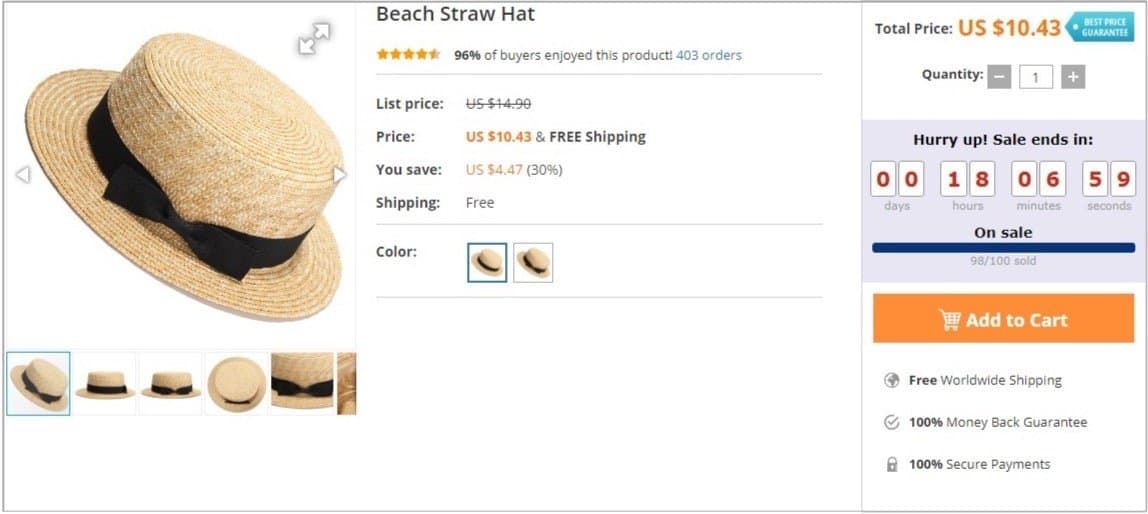This screenshot has width=1148, height=514.
Task: Click the quantity input field
Action: (x=1036, y=77)
